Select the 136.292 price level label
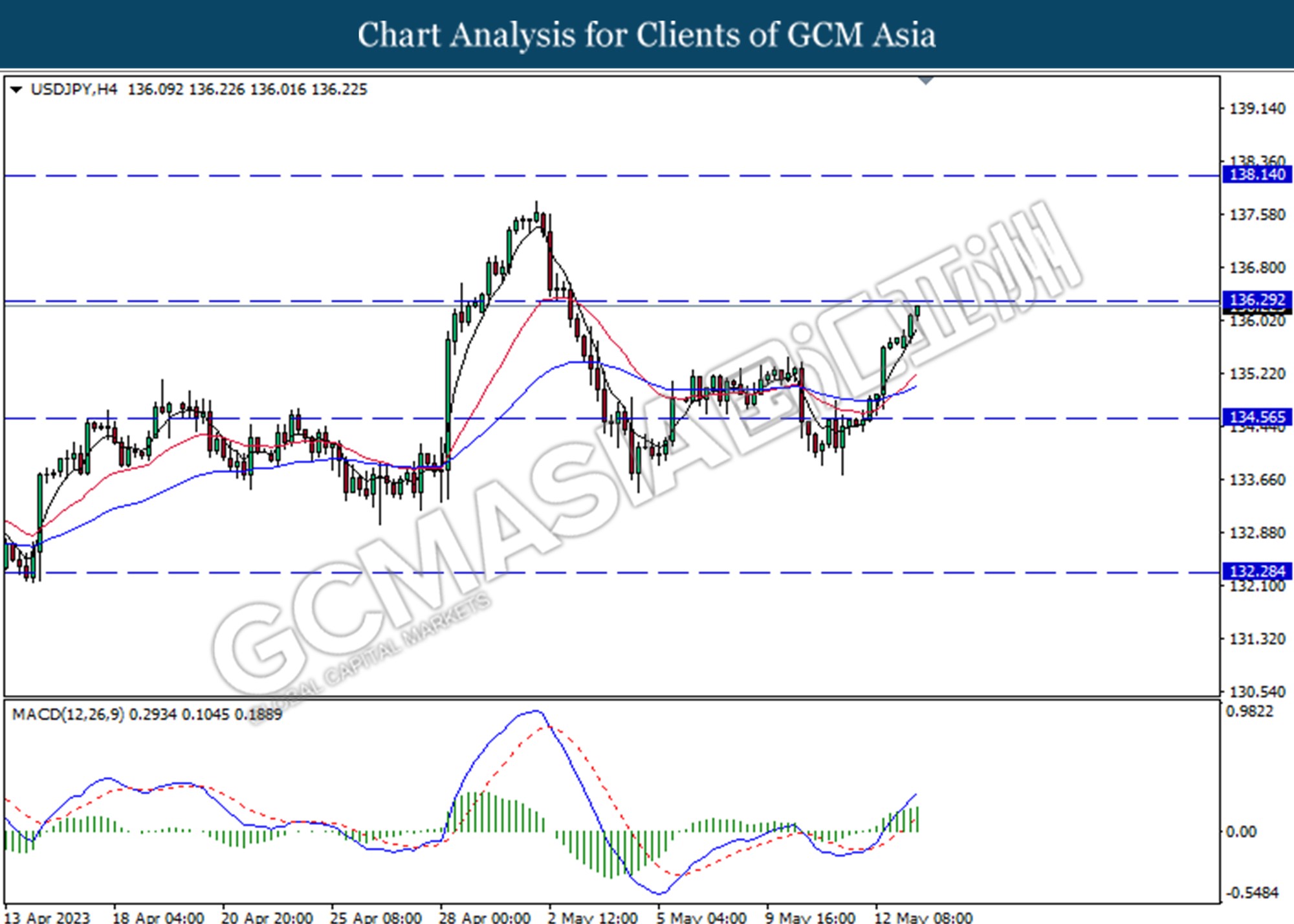1294x924 pixels. pyautogui.click(x=1257, y=300)
